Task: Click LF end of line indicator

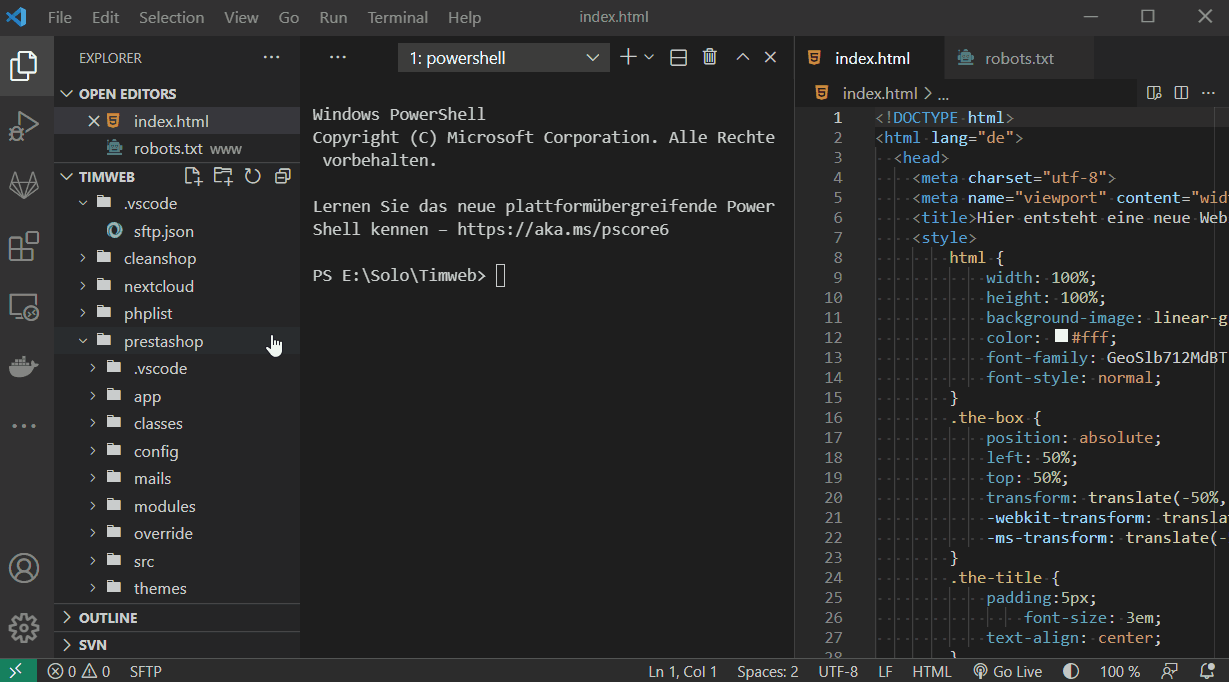Action: click(886, 671)
